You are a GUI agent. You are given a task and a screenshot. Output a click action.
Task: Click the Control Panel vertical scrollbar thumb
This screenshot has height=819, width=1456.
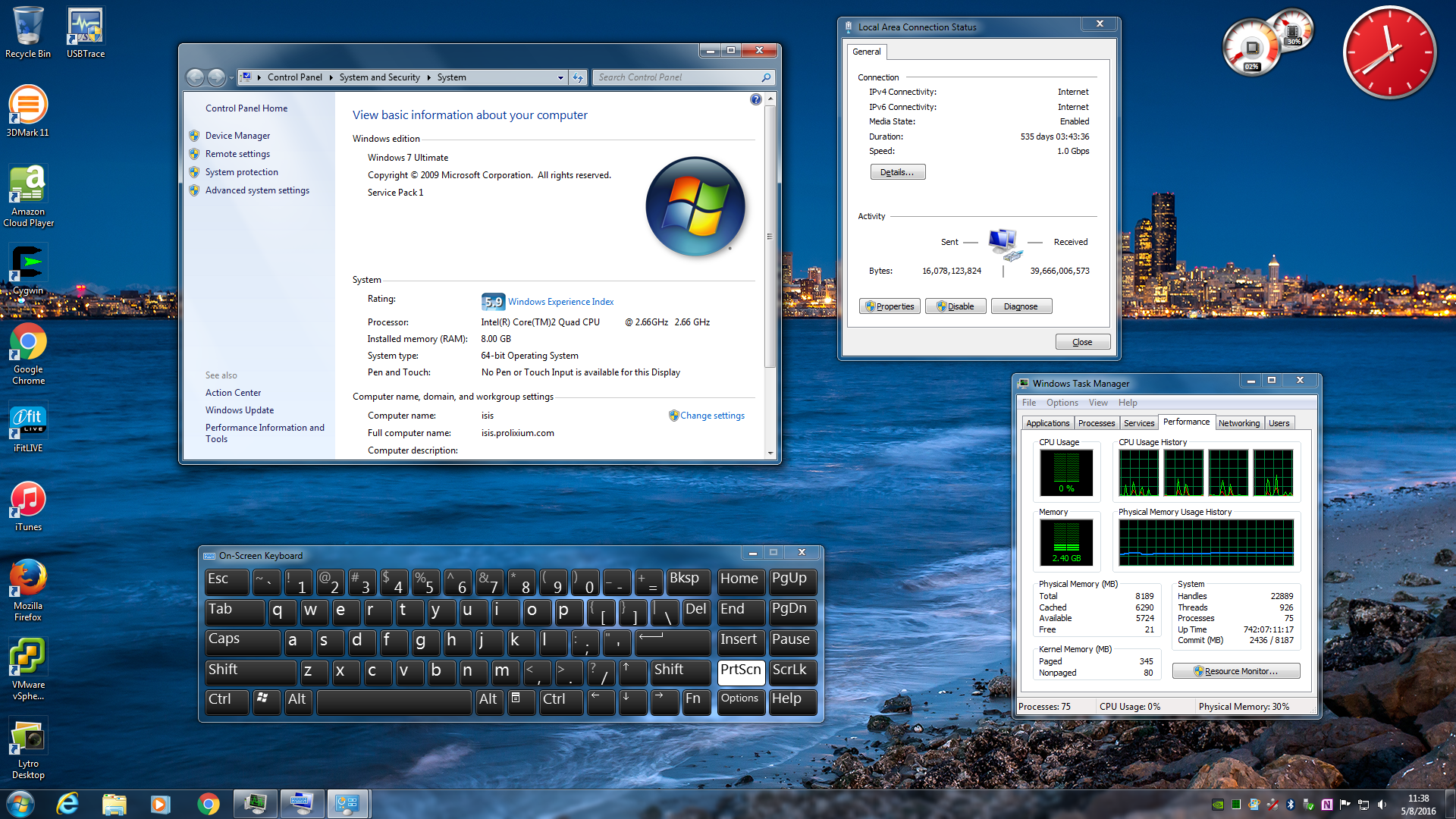[x=770, y=237]
